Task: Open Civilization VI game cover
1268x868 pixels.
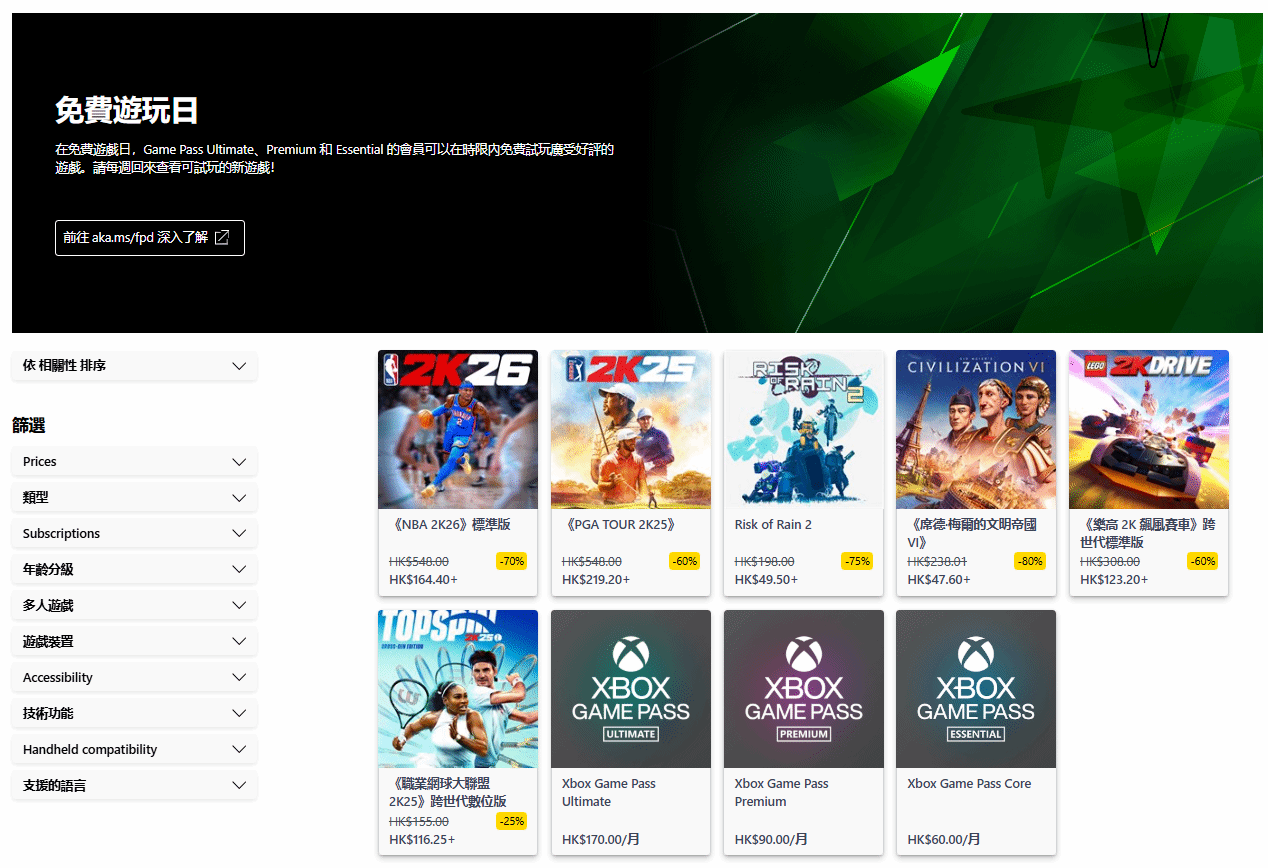Action: (x=976, y=430)
